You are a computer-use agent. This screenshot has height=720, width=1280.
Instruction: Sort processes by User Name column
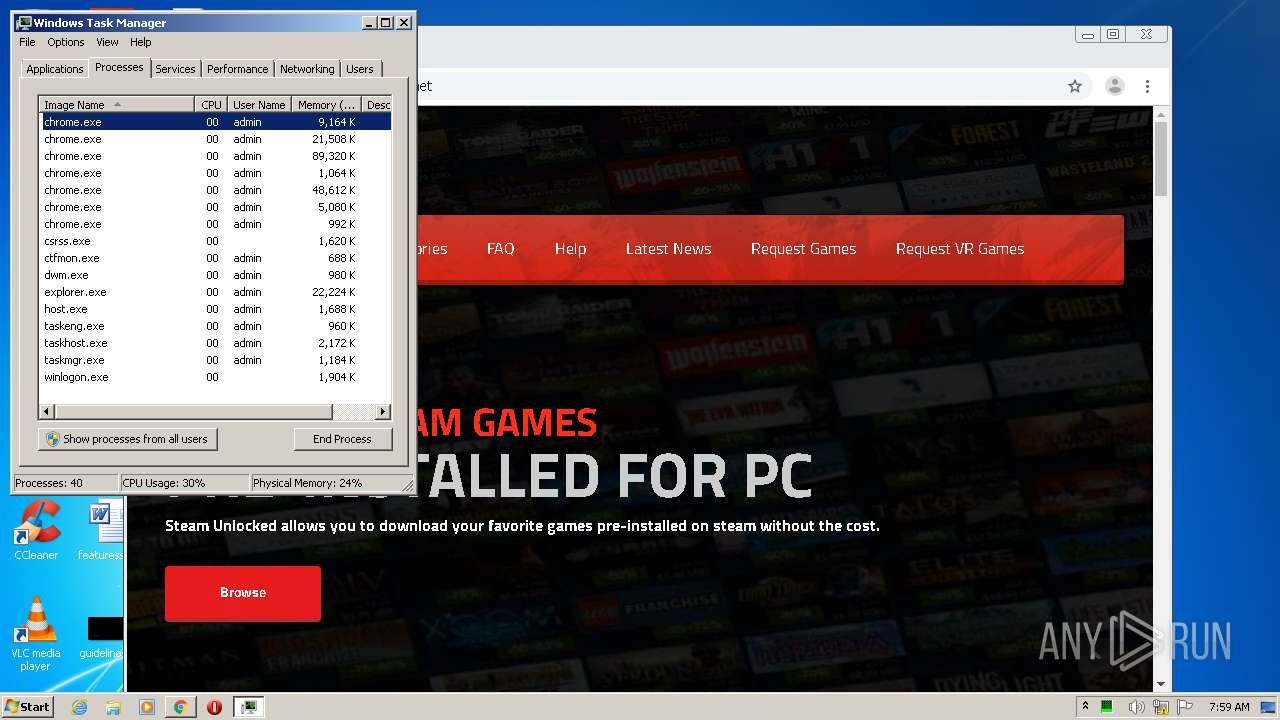(259, 105)
